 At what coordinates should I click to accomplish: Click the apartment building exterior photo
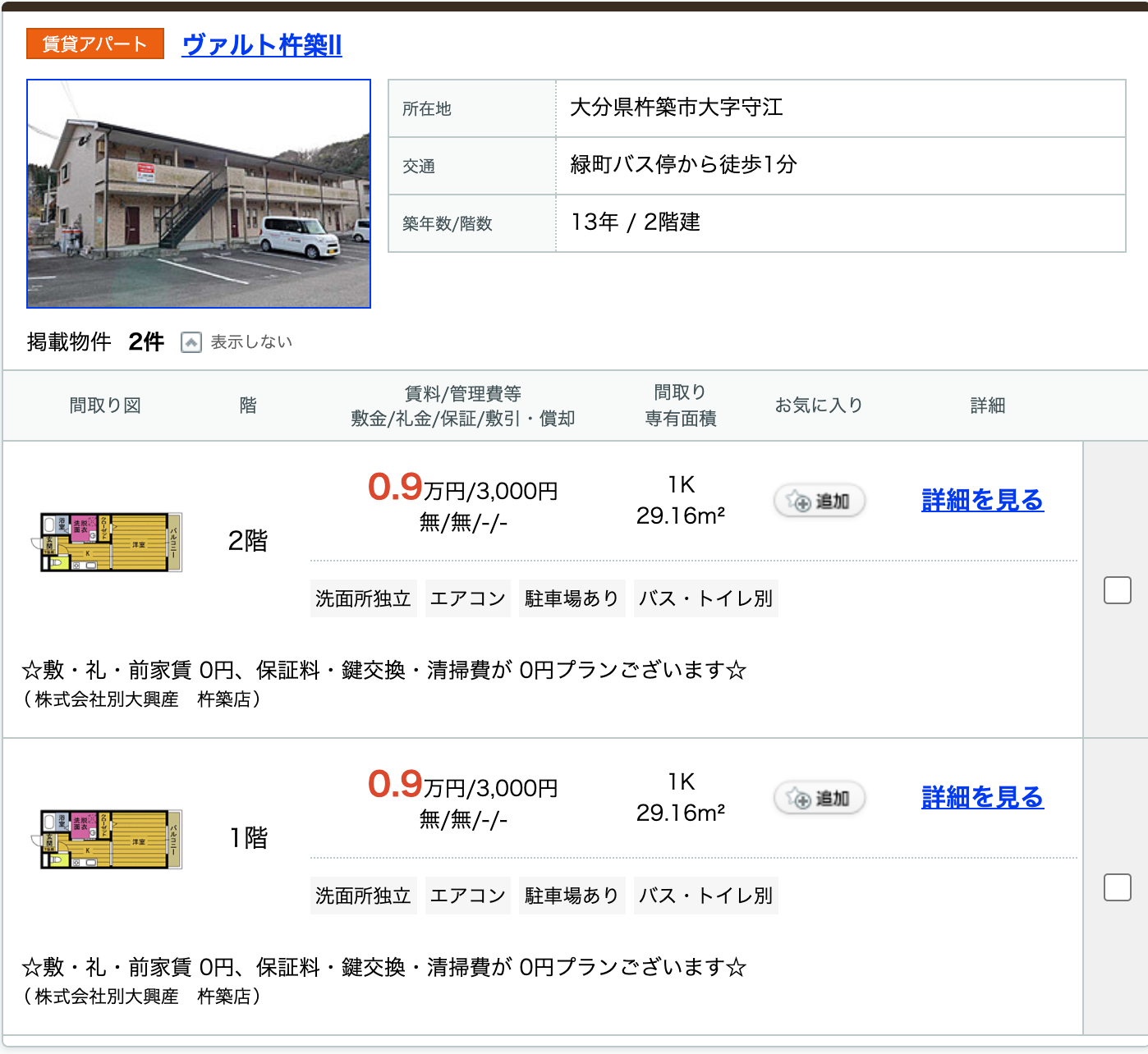(199, 194)
